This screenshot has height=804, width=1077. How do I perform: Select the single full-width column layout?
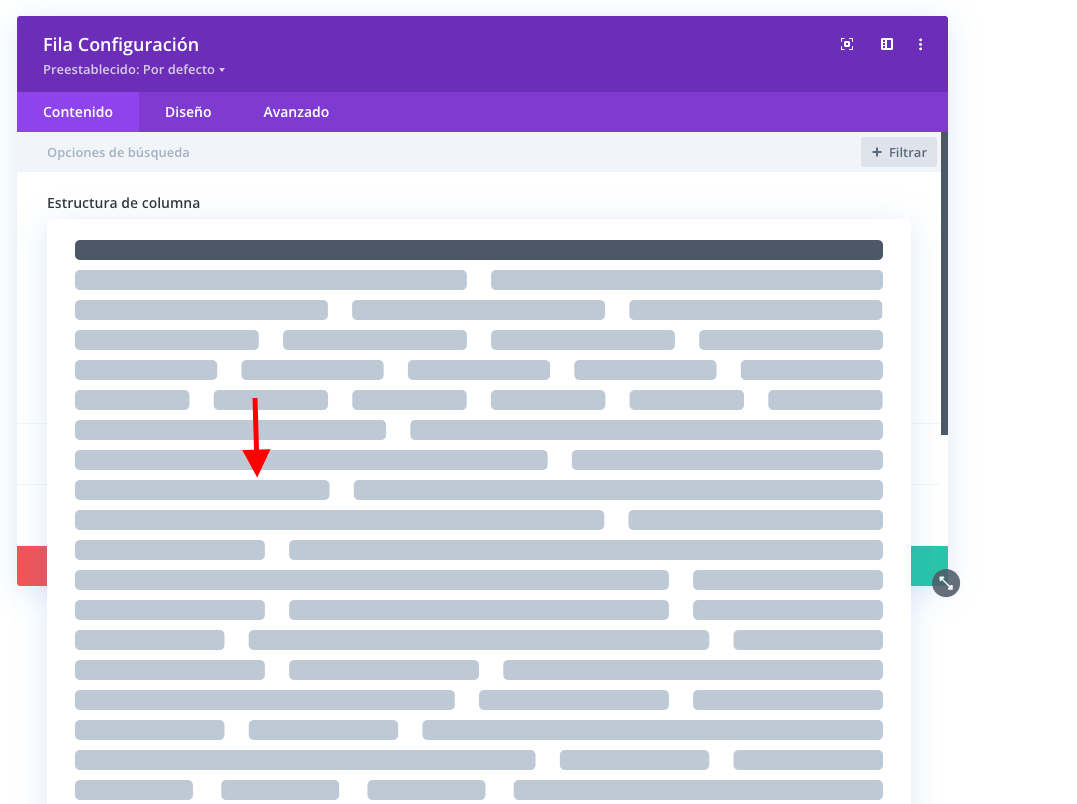[x=479, y=250]
